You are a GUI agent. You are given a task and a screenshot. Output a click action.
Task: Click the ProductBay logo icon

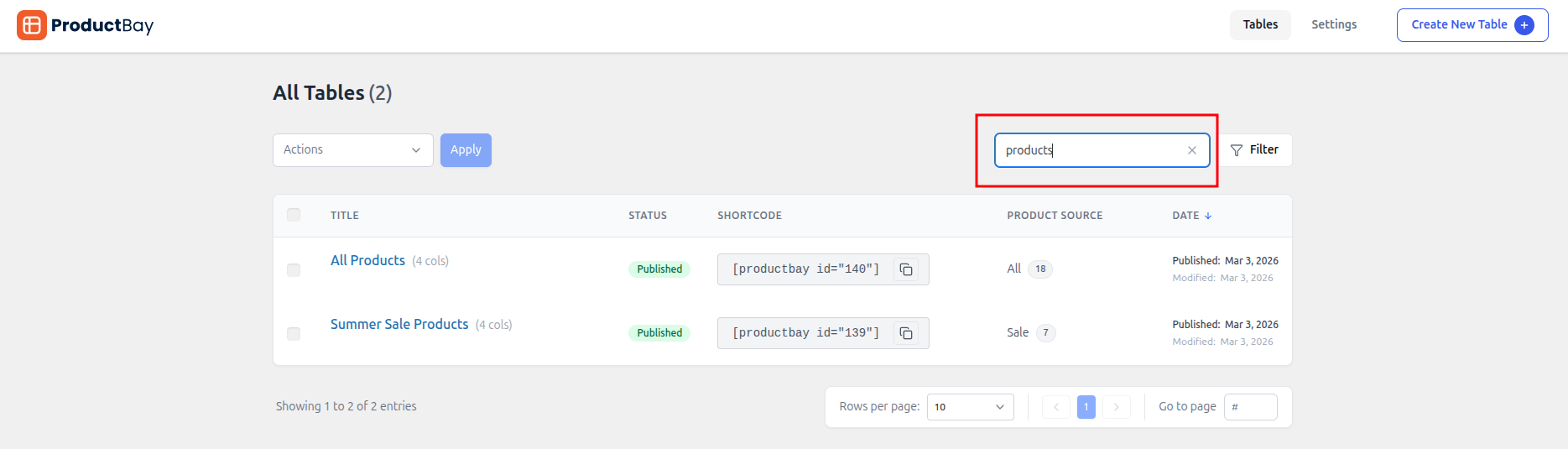(32, 25)
